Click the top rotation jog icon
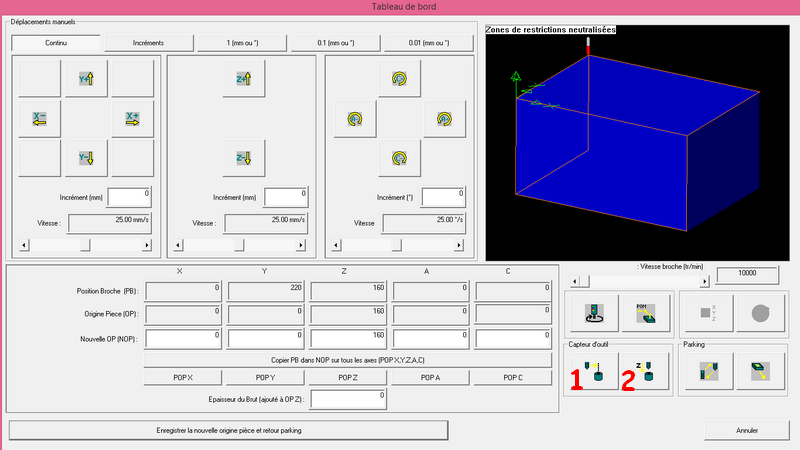800x450 pixels. (x=399, y=79)
